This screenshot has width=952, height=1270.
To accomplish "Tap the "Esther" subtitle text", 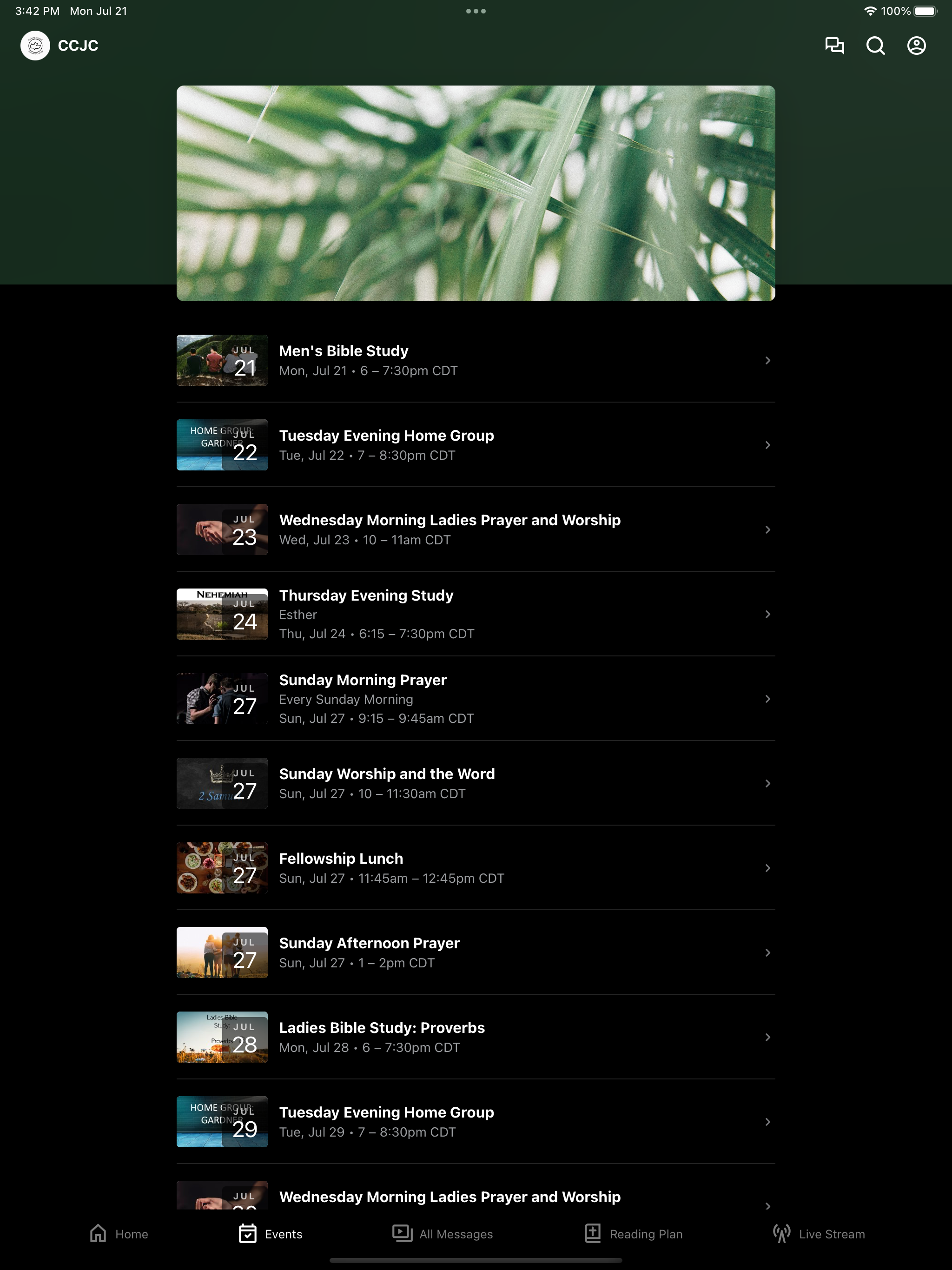I will 298,615.
